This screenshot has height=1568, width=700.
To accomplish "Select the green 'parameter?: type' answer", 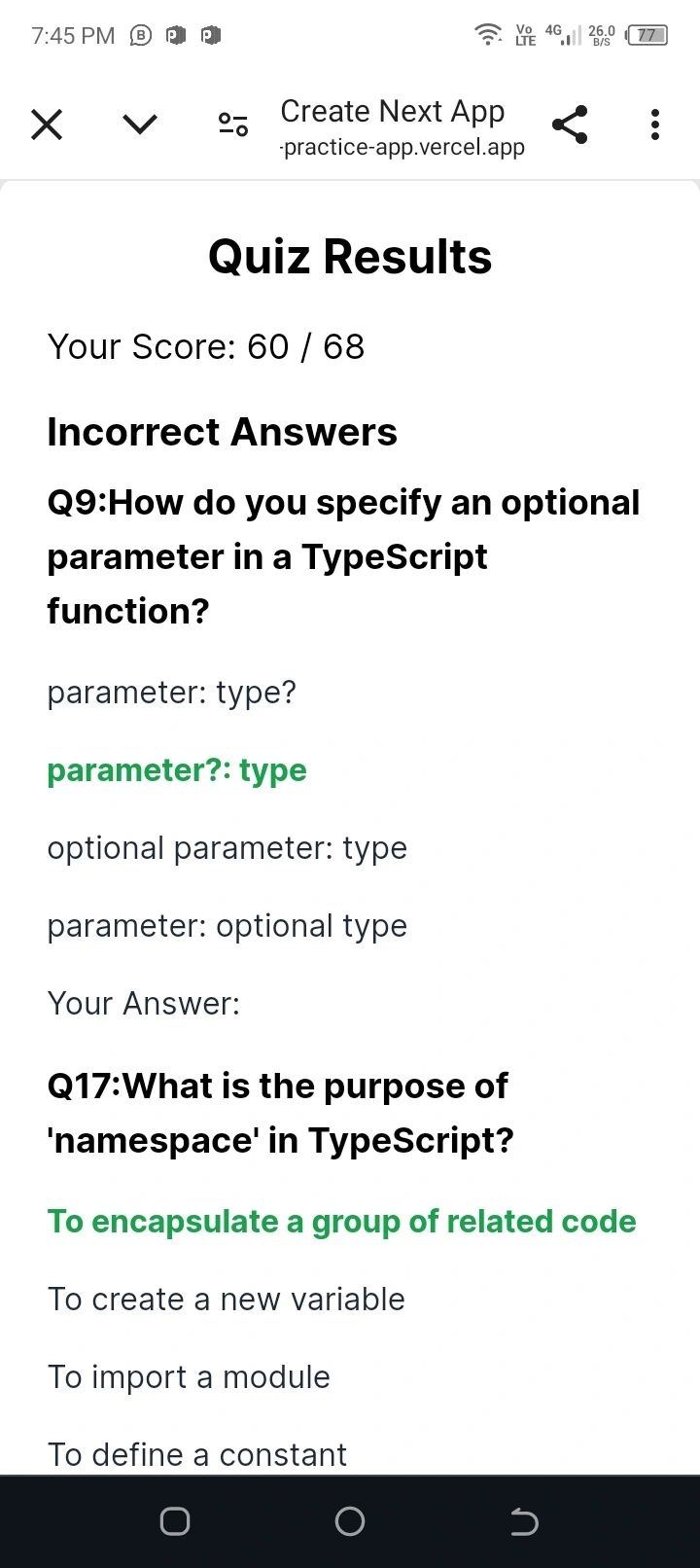I will click(177, 770).
